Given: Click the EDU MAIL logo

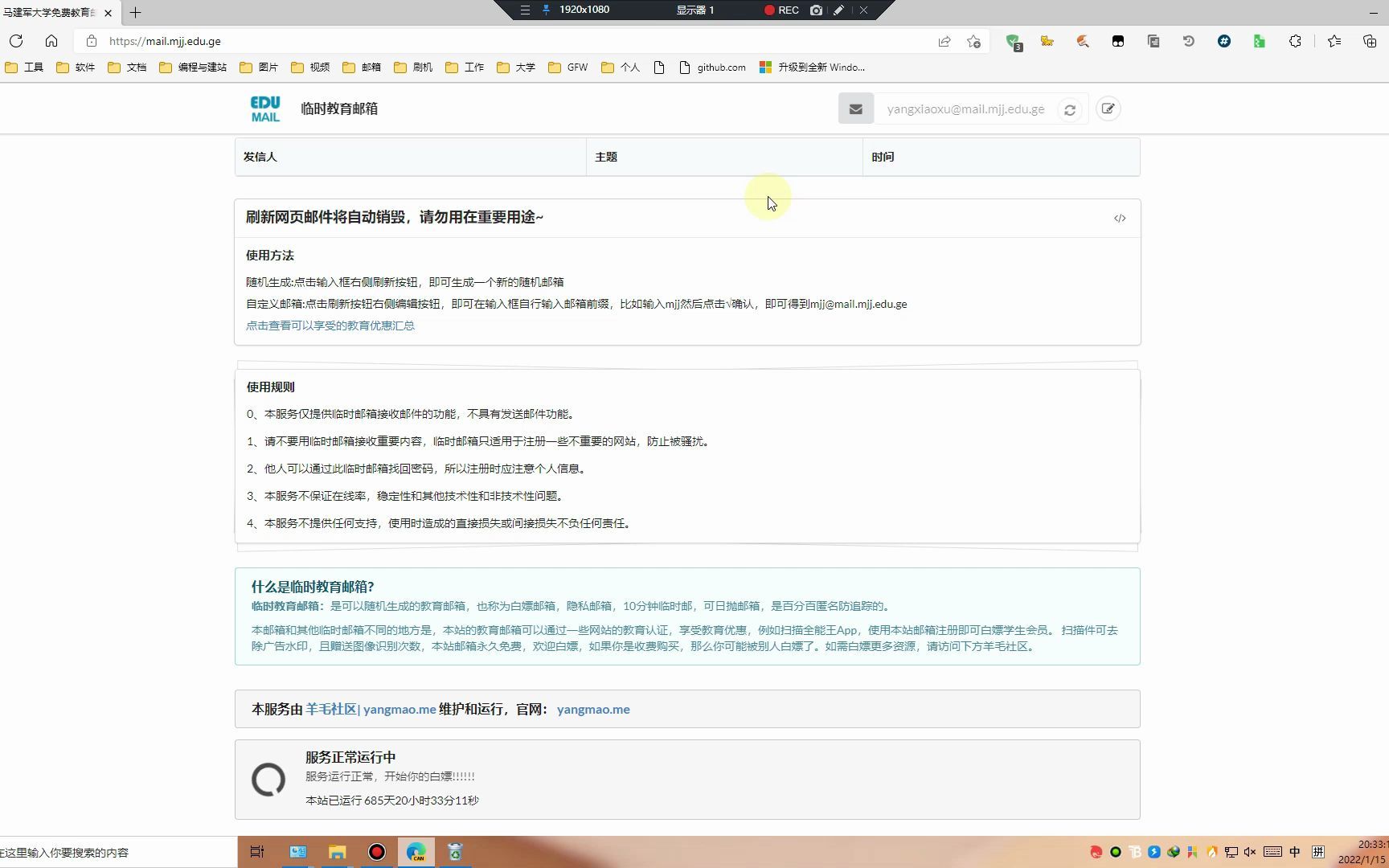Looking at the screenshot, I should tap(265, 108).
